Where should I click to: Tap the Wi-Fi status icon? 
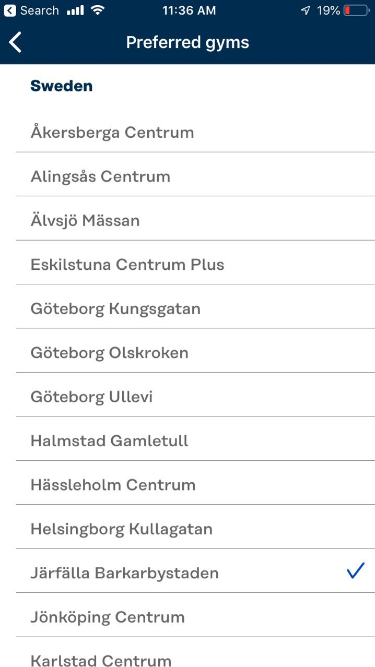pyautogui.click(x=98, y=11)
